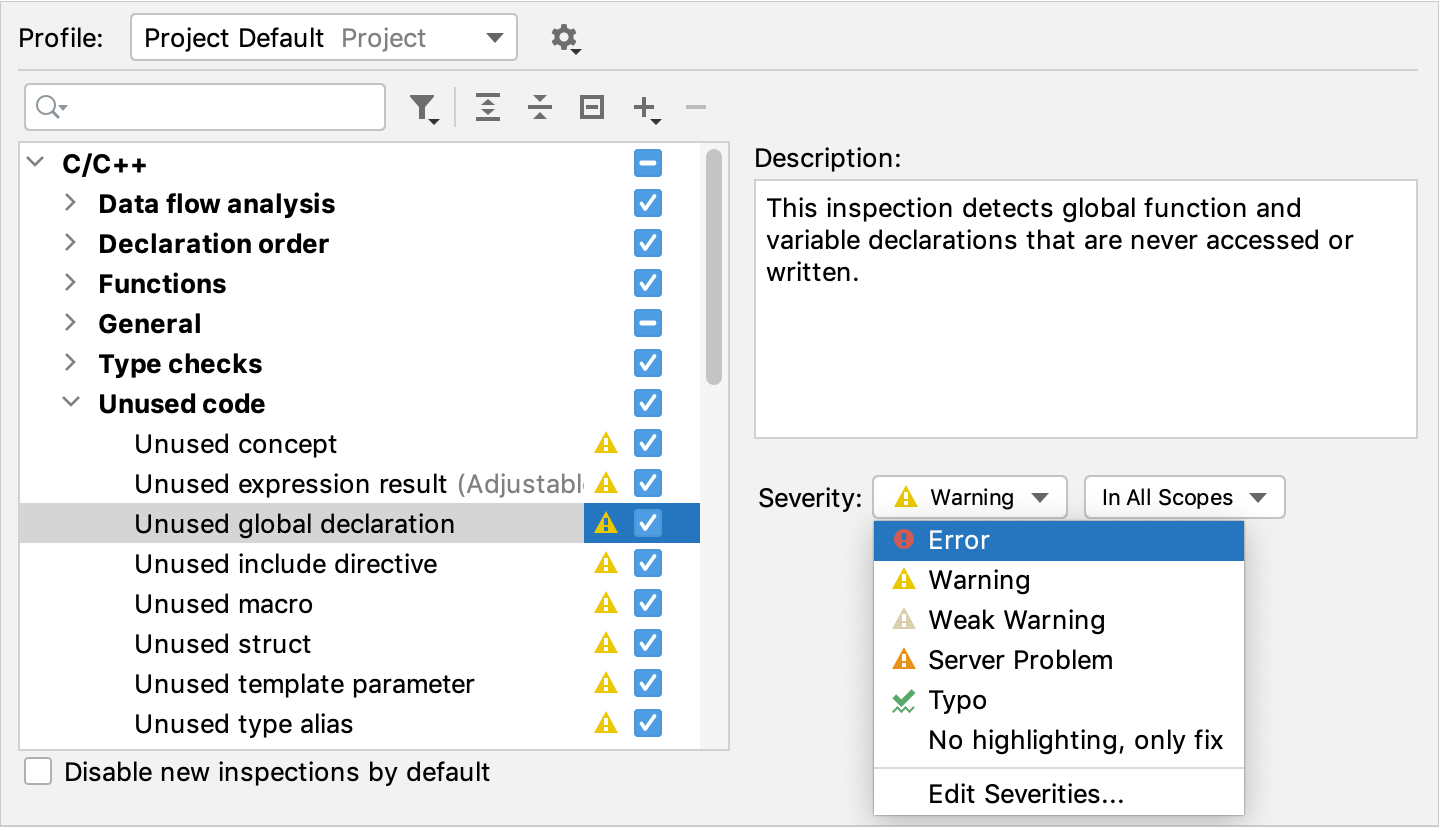Select the Unused struct row
The height and width of the screenshot is (831, 1441).
[360, 643]
